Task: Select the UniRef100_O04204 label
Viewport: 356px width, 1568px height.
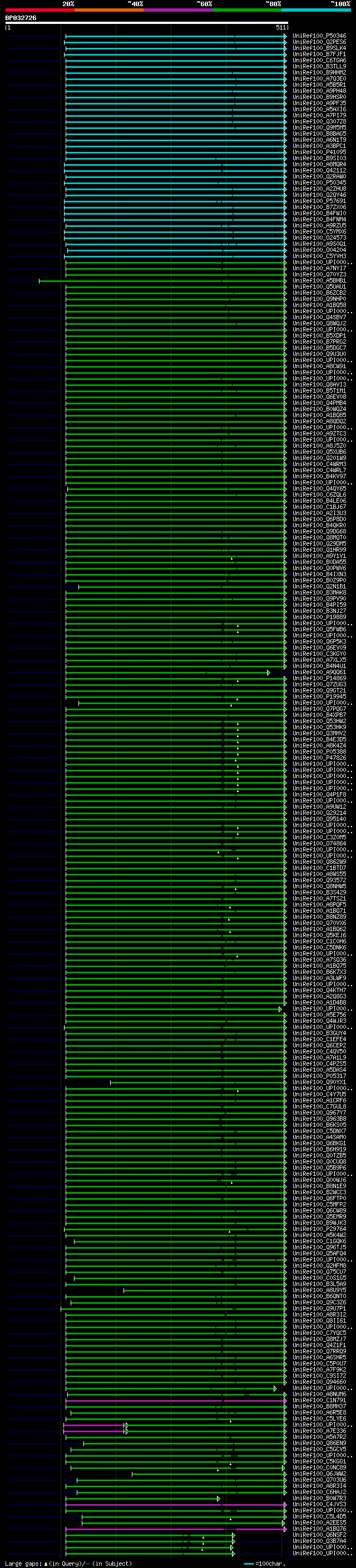Action: pos(319,250)
